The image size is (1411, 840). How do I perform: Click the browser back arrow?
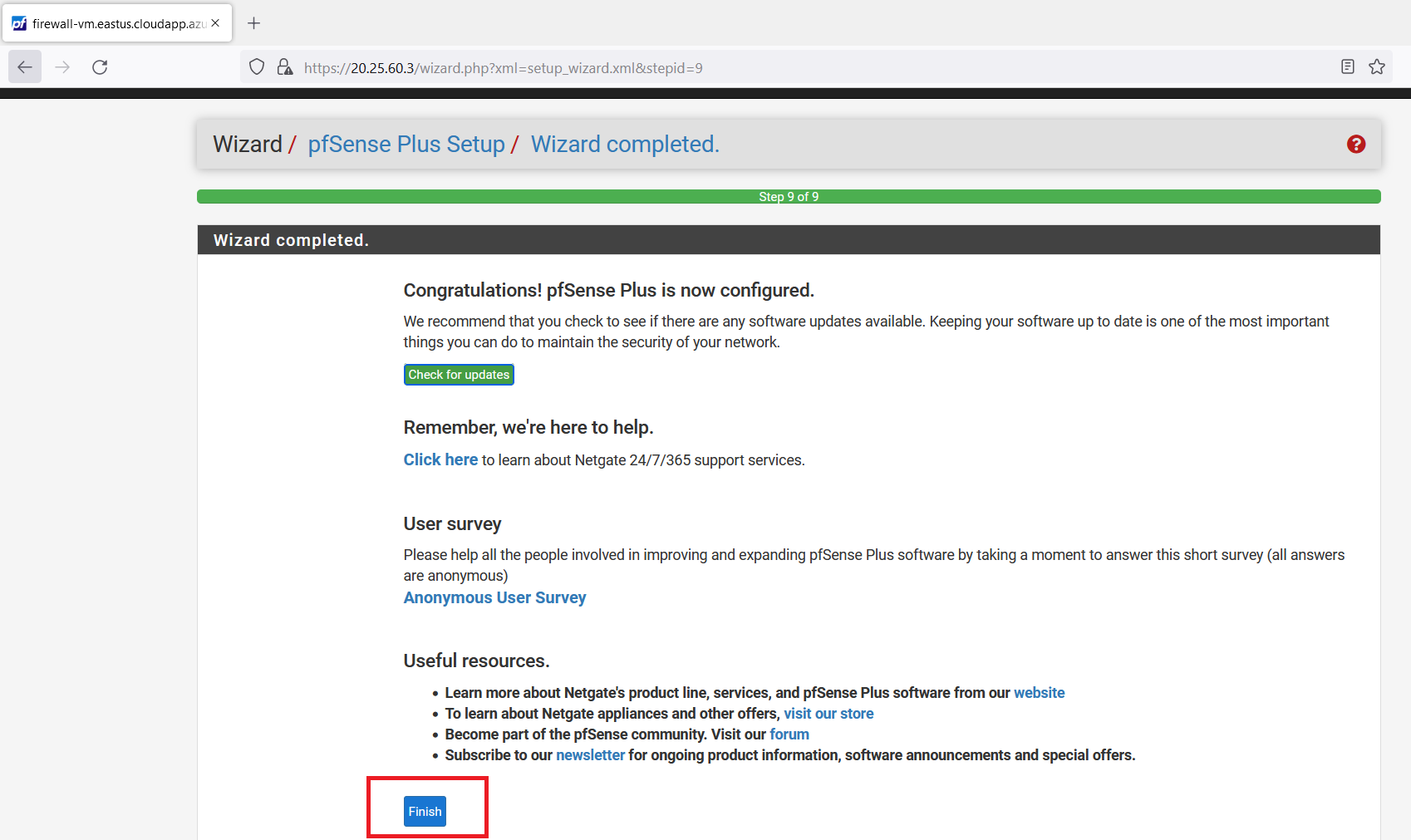(x=25, y=67)
